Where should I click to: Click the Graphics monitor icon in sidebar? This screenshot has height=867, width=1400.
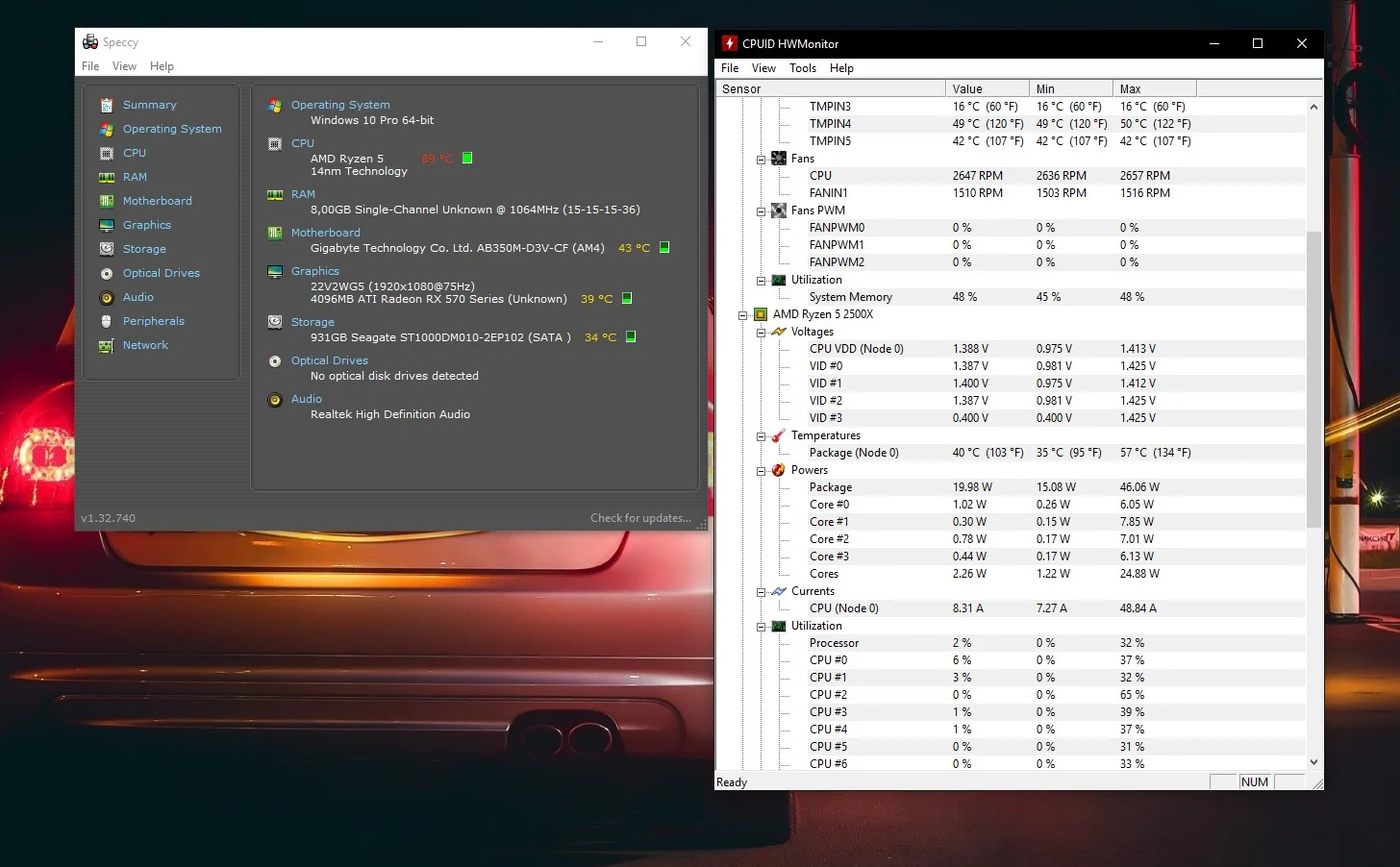click(107, 225)
